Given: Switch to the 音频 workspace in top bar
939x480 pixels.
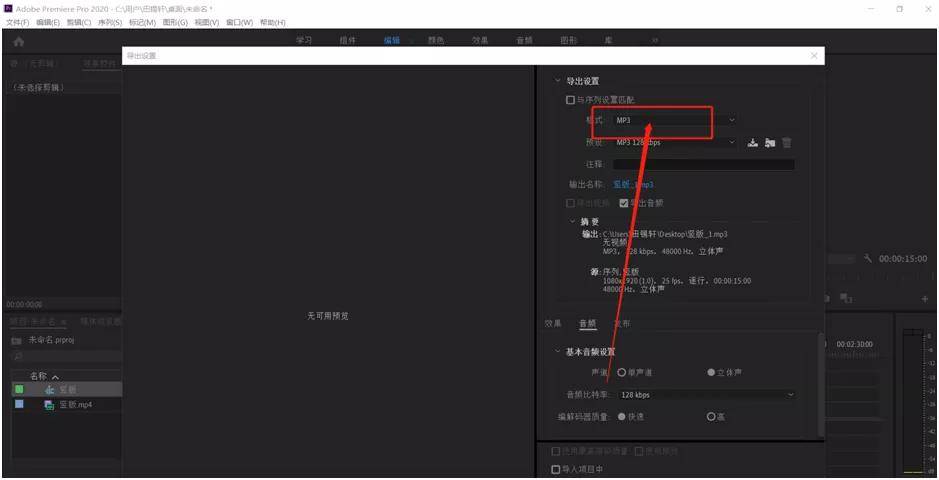Looking at the screenshot, I should [525, 41].
